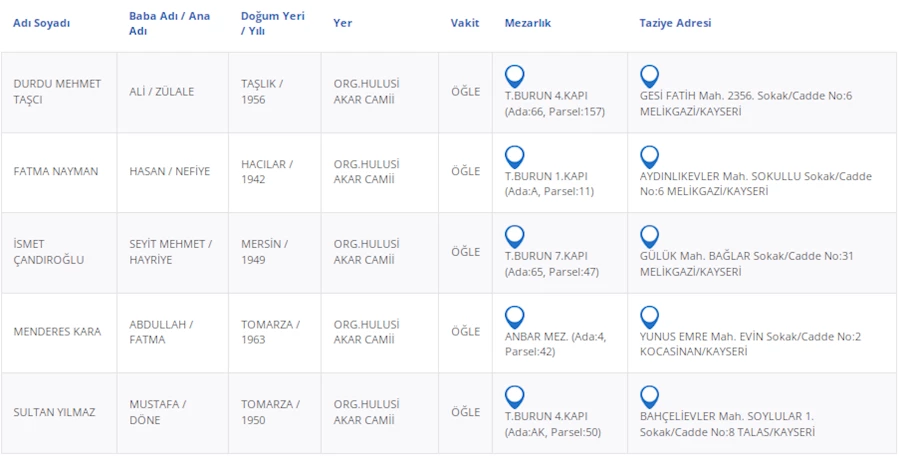Open map pin for GESİ FATİH condolence address
The height and width of the screenshot is (457, 899).
(x=649, y=76)
